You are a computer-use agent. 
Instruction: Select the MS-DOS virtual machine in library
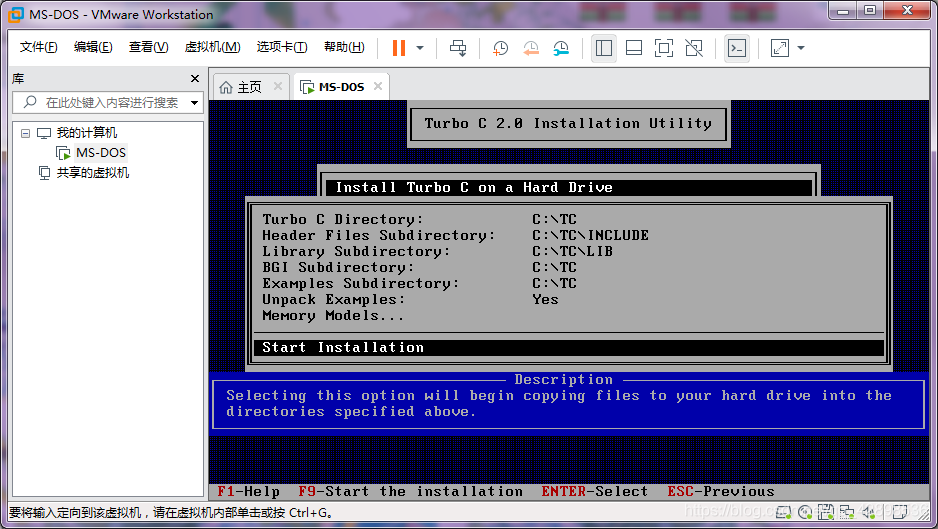(x=100, y=153)
